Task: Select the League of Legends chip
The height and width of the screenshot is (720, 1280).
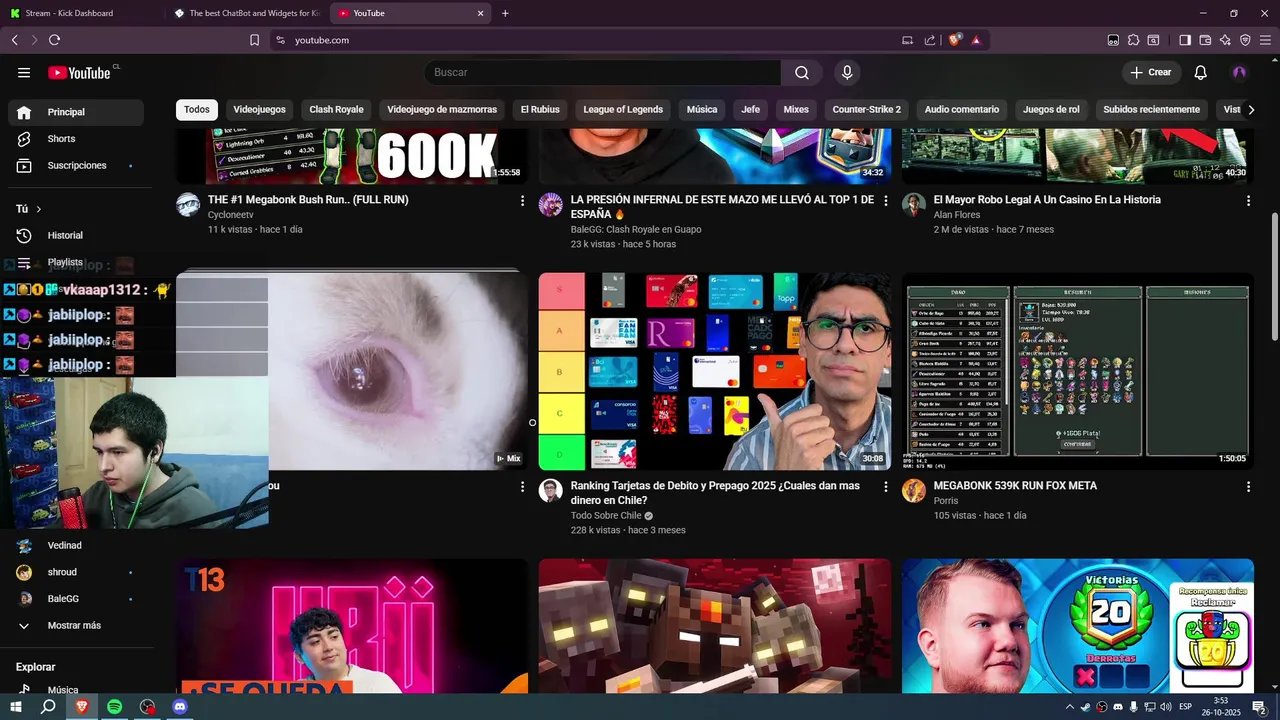Action: (623, 109)
